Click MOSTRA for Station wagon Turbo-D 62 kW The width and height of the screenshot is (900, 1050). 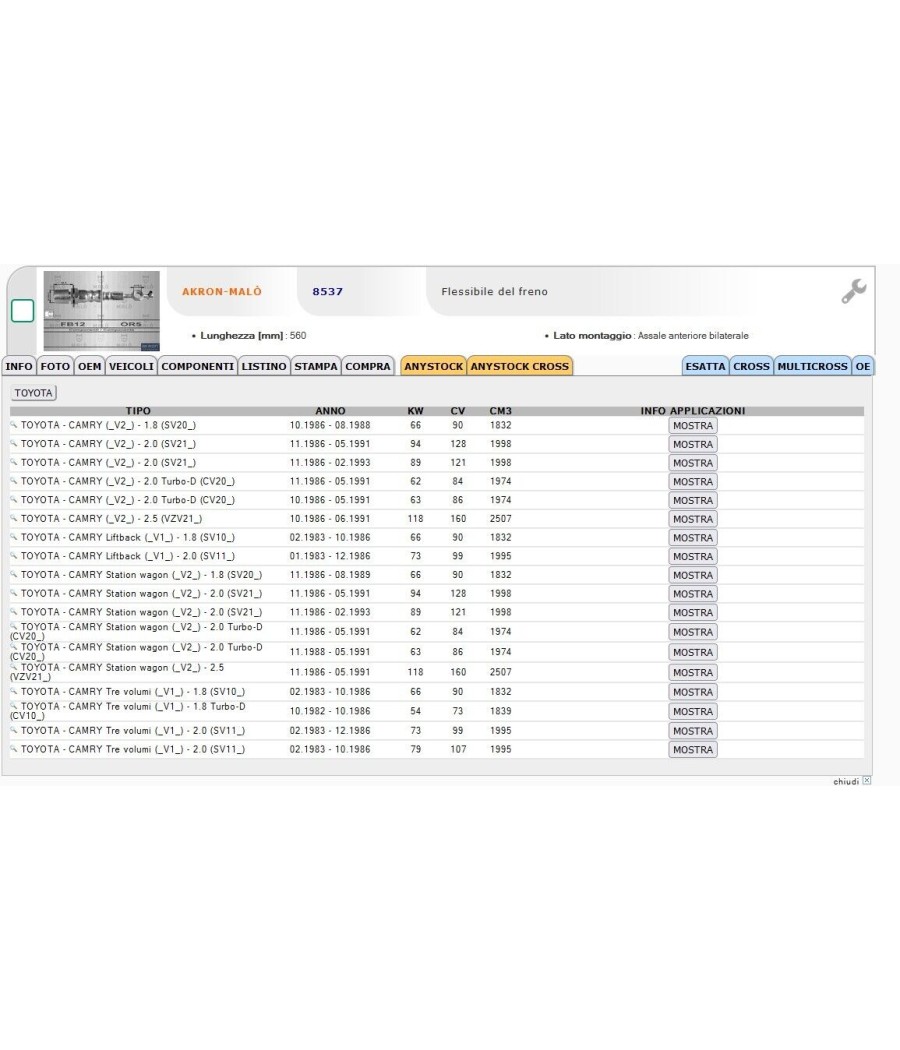(x=693, y=633)
